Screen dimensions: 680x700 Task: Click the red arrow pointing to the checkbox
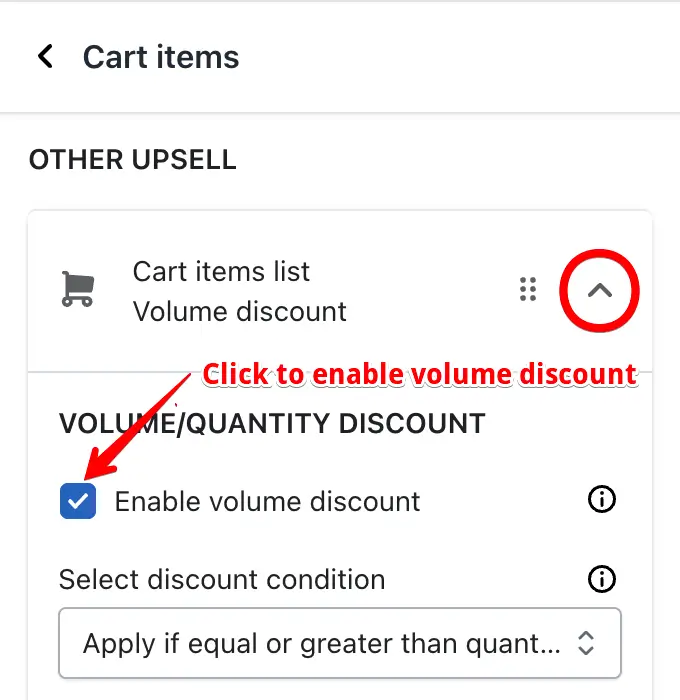(137, 426)
